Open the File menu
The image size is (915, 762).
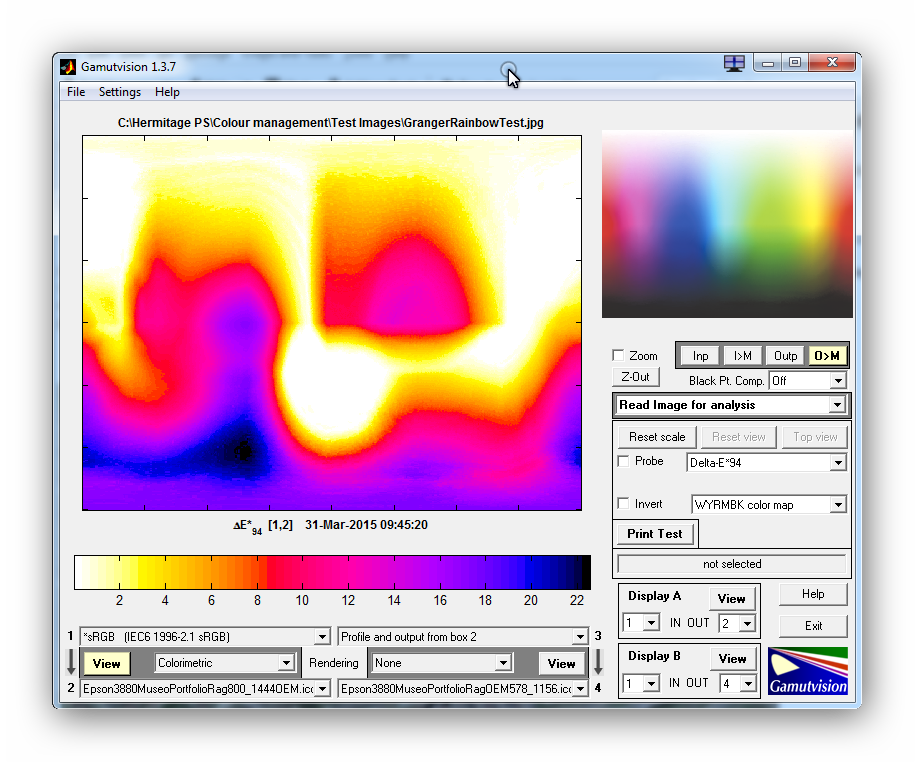click(x=76, y=92)
